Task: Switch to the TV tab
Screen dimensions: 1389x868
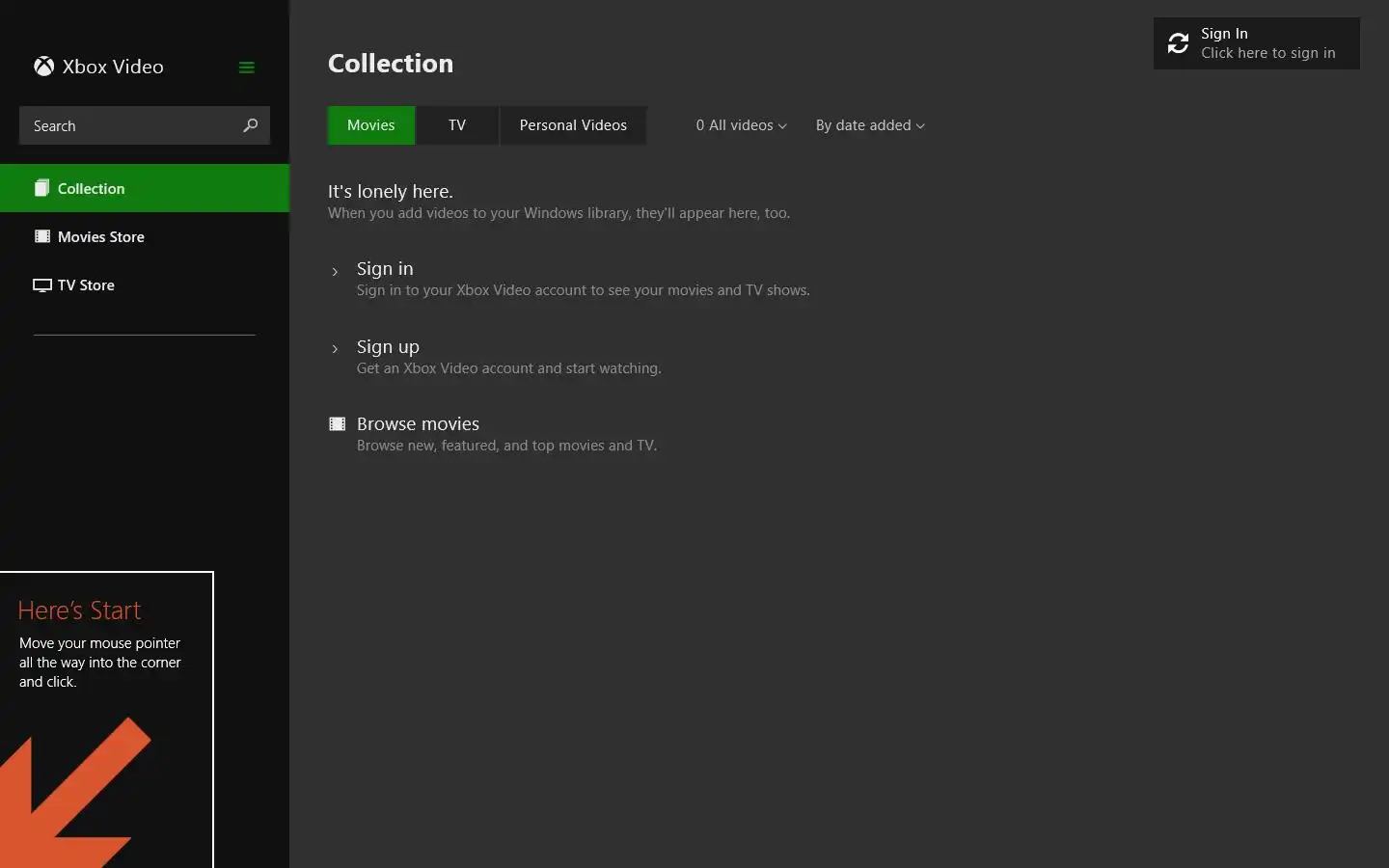Action: [x=457, y=125]
